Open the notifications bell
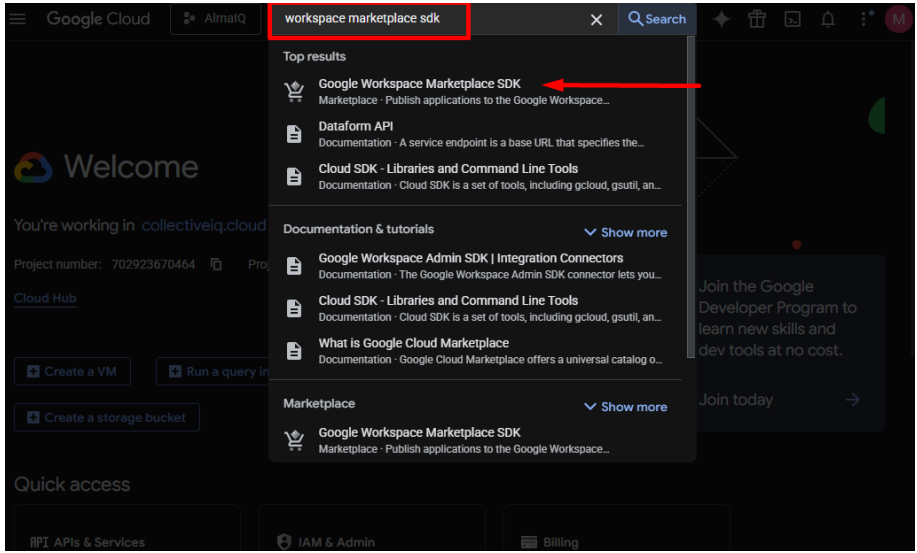917x553 pixels. pos(828,19)
